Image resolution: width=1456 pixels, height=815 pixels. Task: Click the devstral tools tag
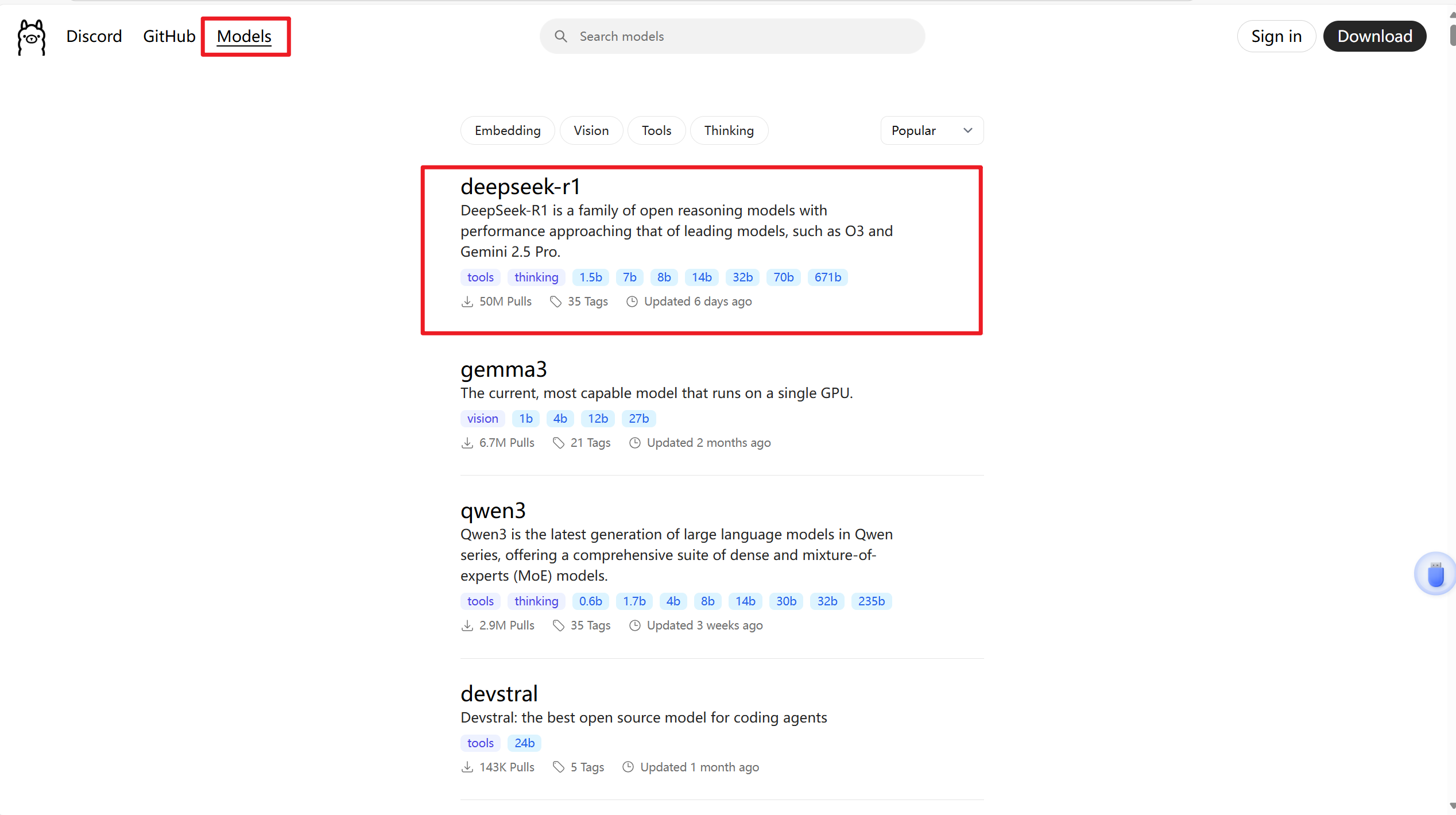click(x=481, y=743)
